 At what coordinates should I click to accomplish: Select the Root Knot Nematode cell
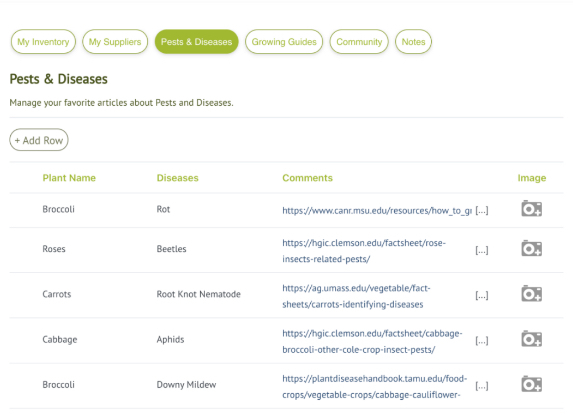pyautogui.click(x=198, y=294)
